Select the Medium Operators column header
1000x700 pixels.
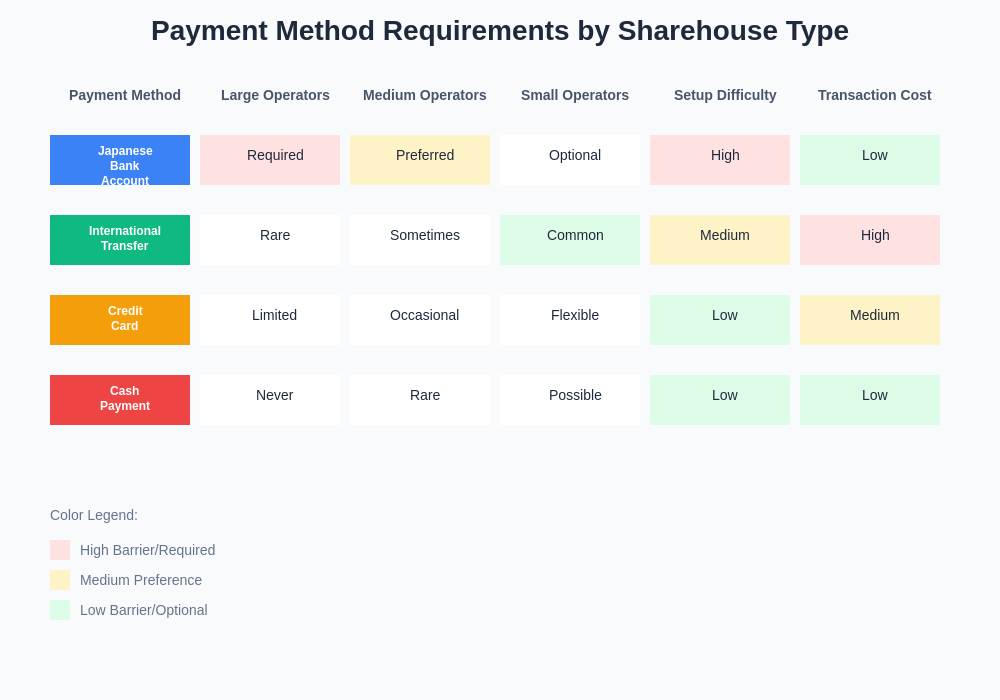tap(424, 95)
